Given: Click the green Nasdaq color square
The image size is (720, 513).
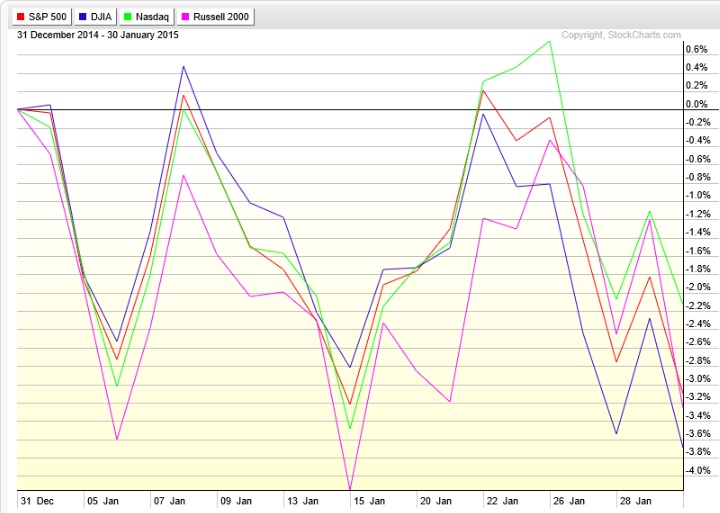Looking at the screenshot, I should (x=128, y=17).
